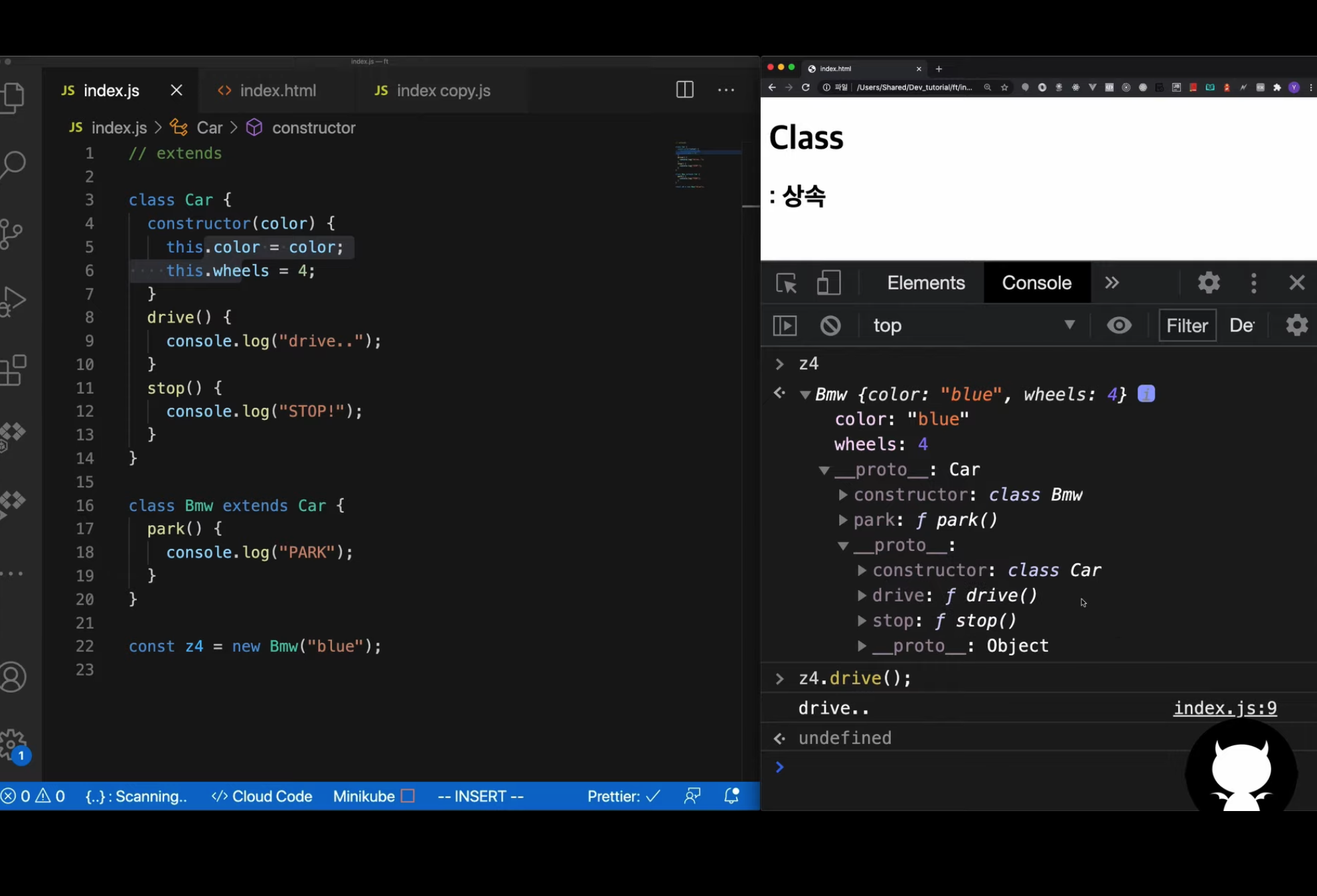Image resolution: width=1317 pixels, height=896 pixels.
Task: Click the browser address bar URL
Action: (x=914, y=88)
